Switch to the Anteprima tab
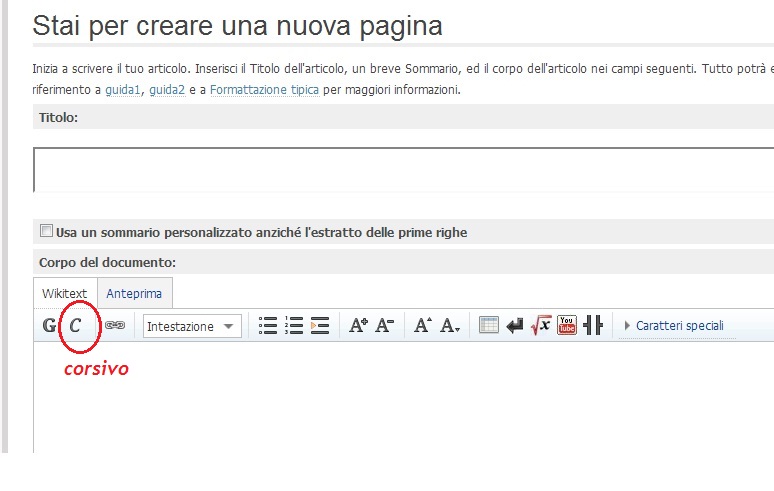The width and height of the screenshot is (774, 491). (134, 294)
